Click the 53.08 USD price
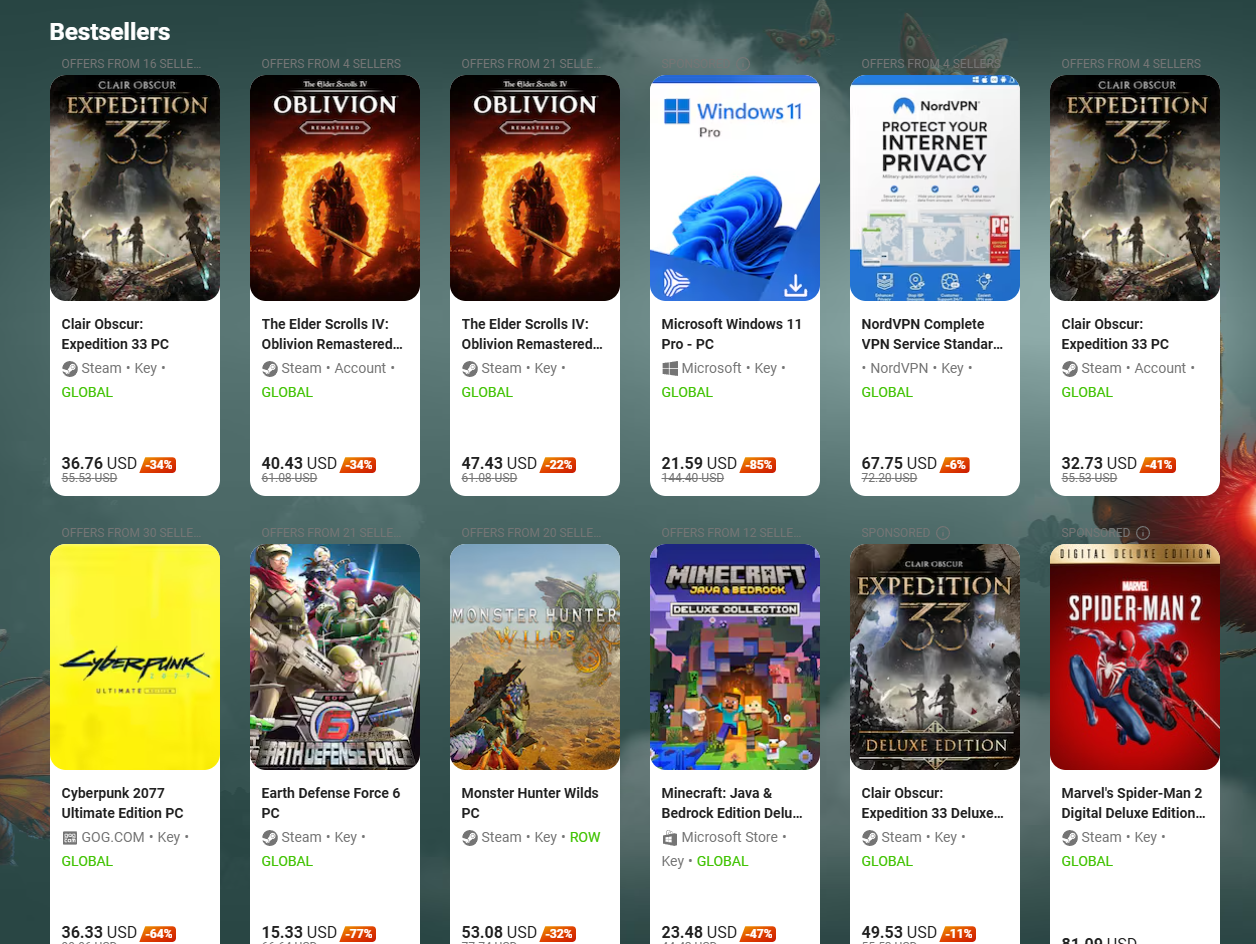Viewport: 1256px width, 944px height. coord(499,933)
